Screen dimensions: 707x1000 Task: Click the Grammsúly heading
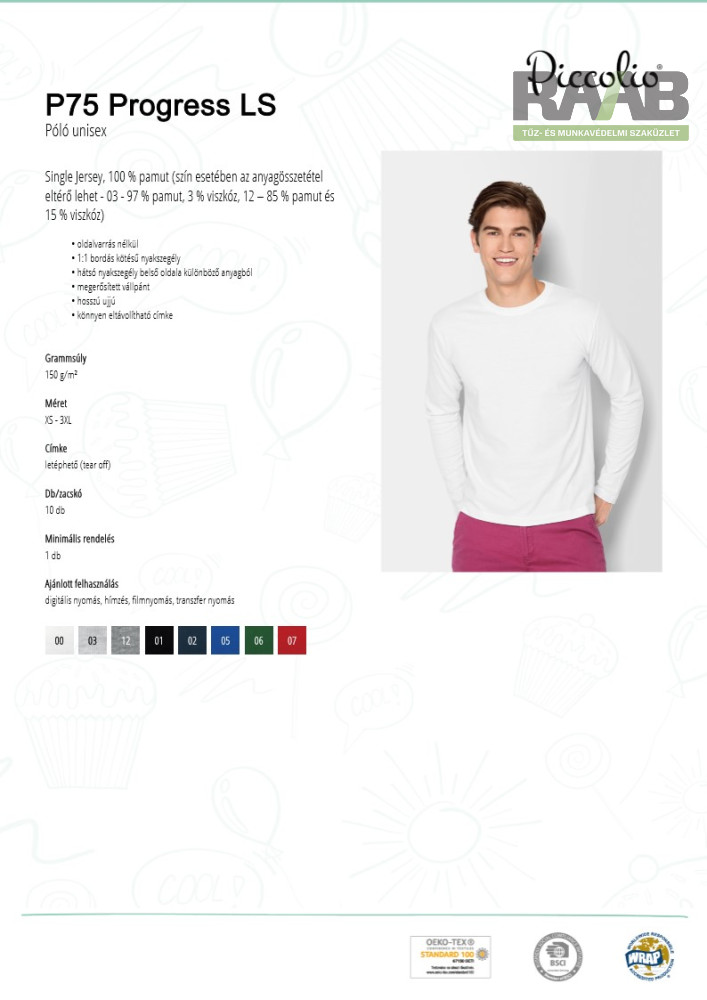point(66,358)
